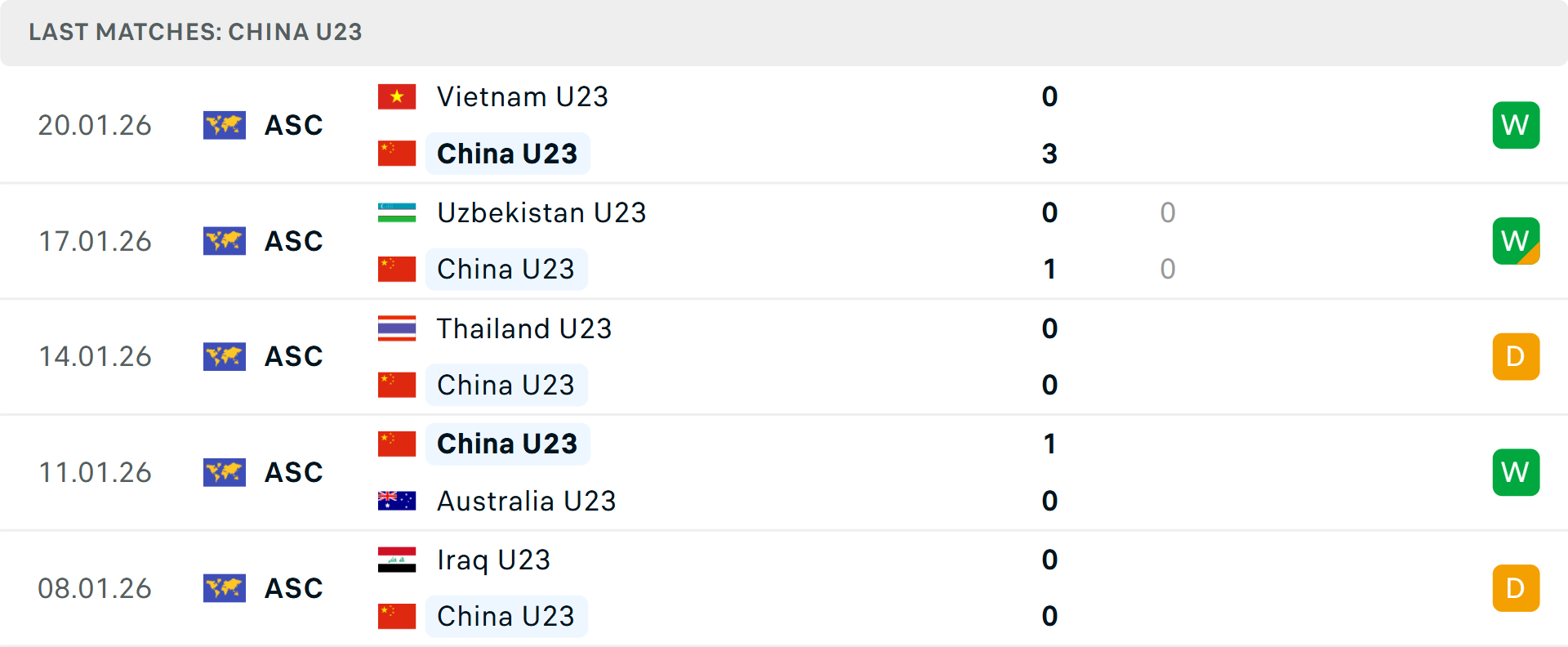Click the draw badge for Iraq match
Viewport: 1568px width, 647px height.
(x=1516, y=588)
